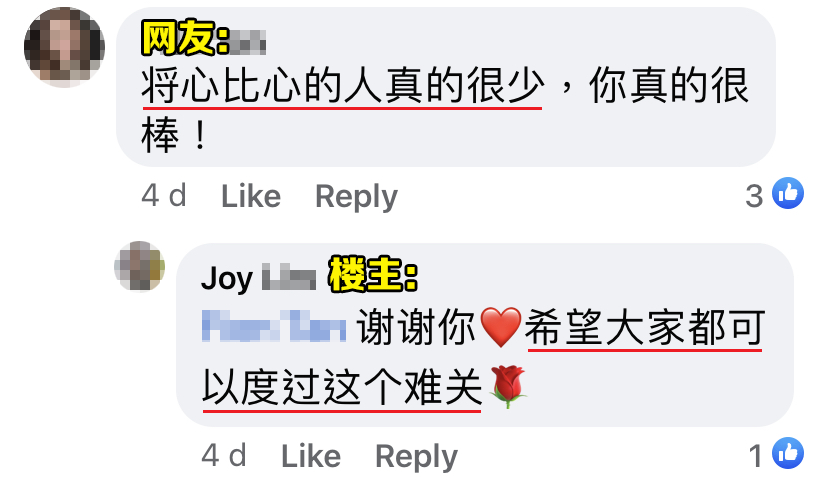The height and width of the screenshot is (482, 828).
Task: Open the thumbs-up reaction icon on top comment
Action: tap(788, 193)
